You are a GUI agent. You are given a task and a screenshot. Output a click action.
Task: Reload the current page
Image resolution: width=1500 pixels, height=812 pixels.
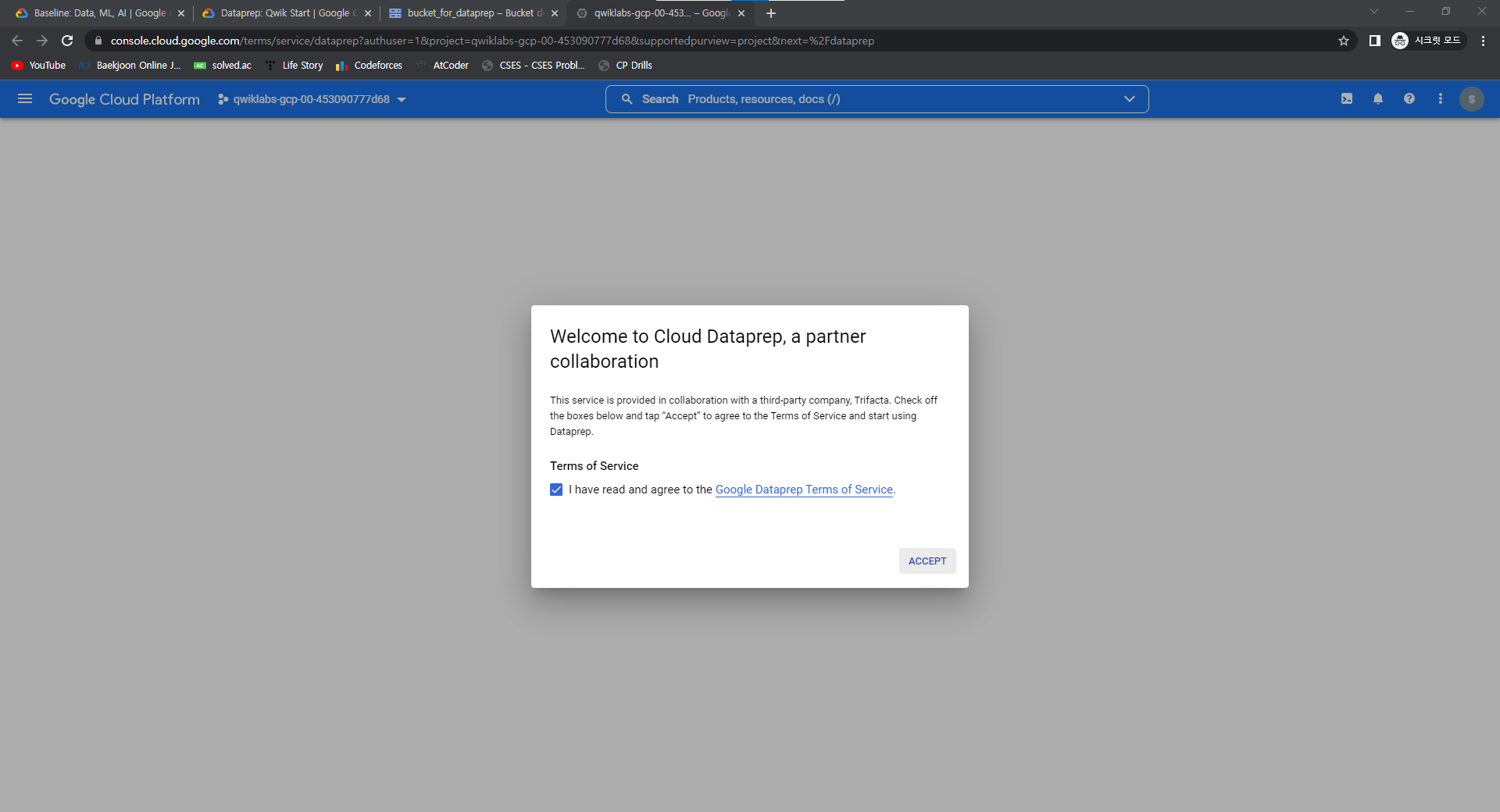pos(67,41)
